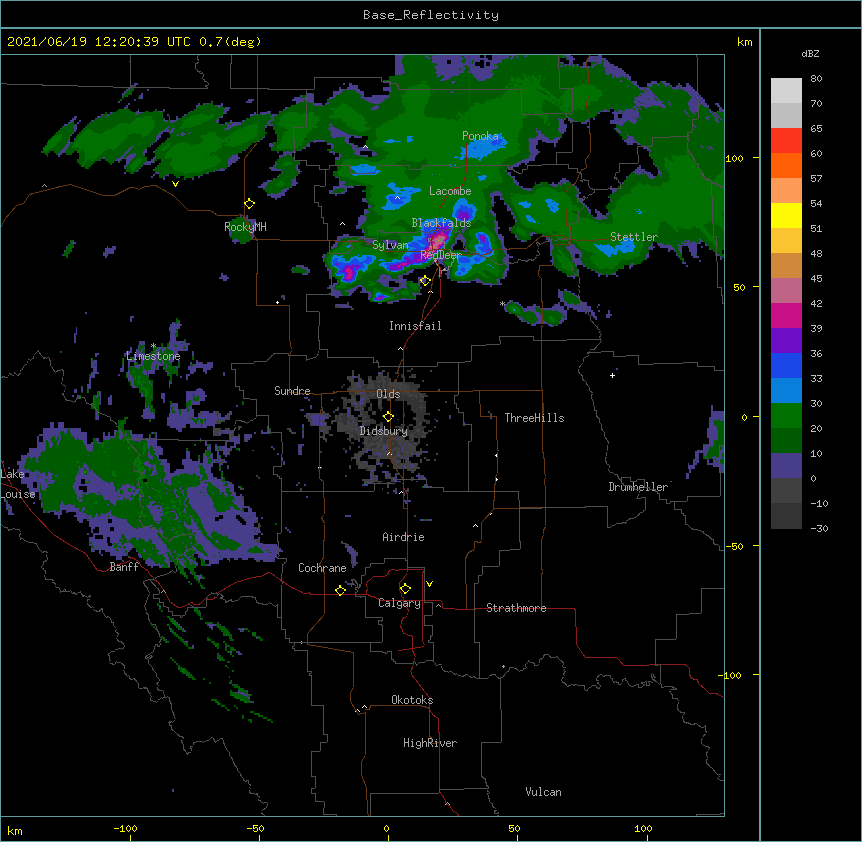Select the Innisfail label
The width and height of the screenshot is (862, 842).
tap(415, 326)
